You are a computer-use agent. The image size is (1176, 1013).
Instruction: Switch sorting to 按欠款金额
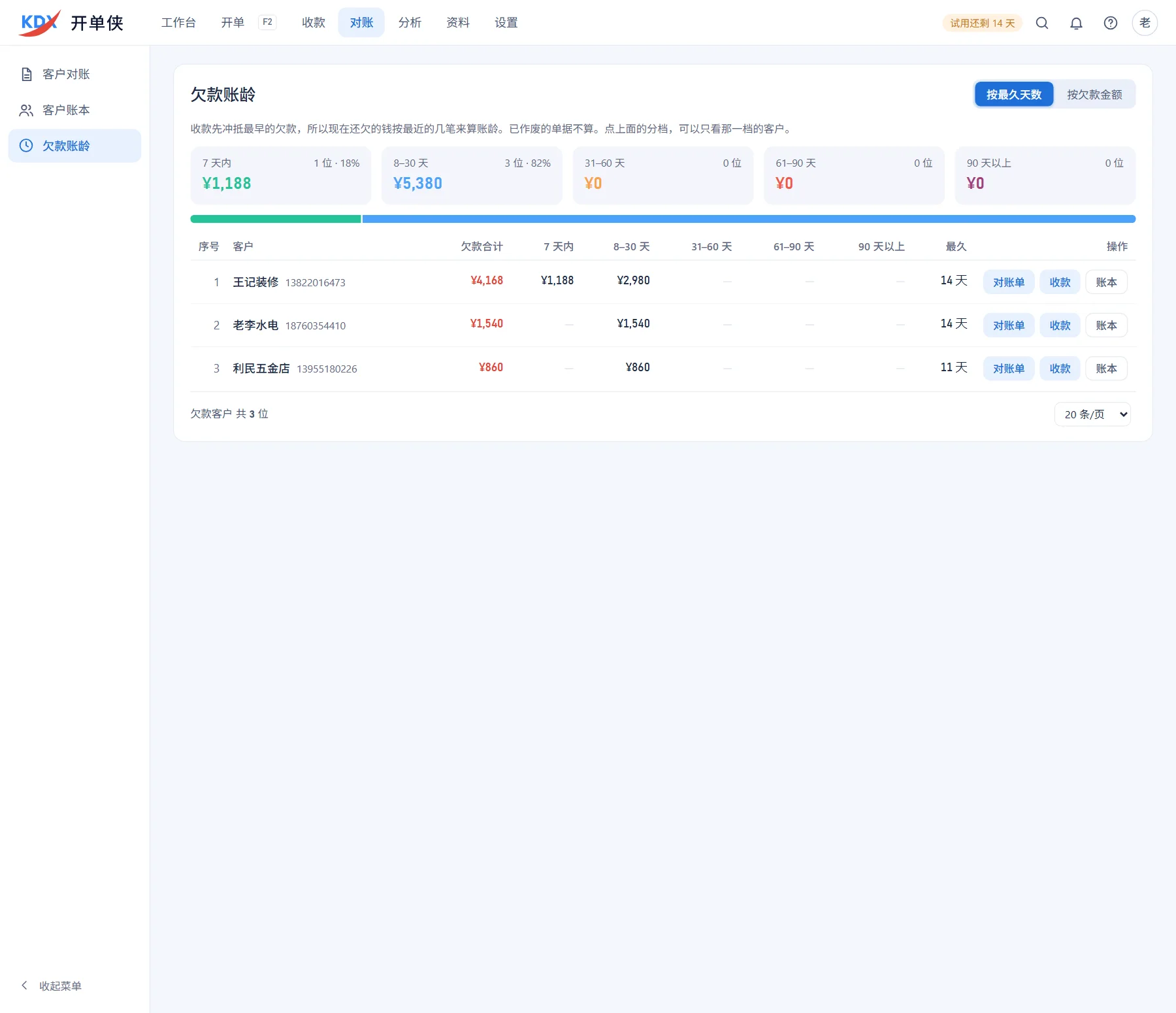[x=1094, y=95]
